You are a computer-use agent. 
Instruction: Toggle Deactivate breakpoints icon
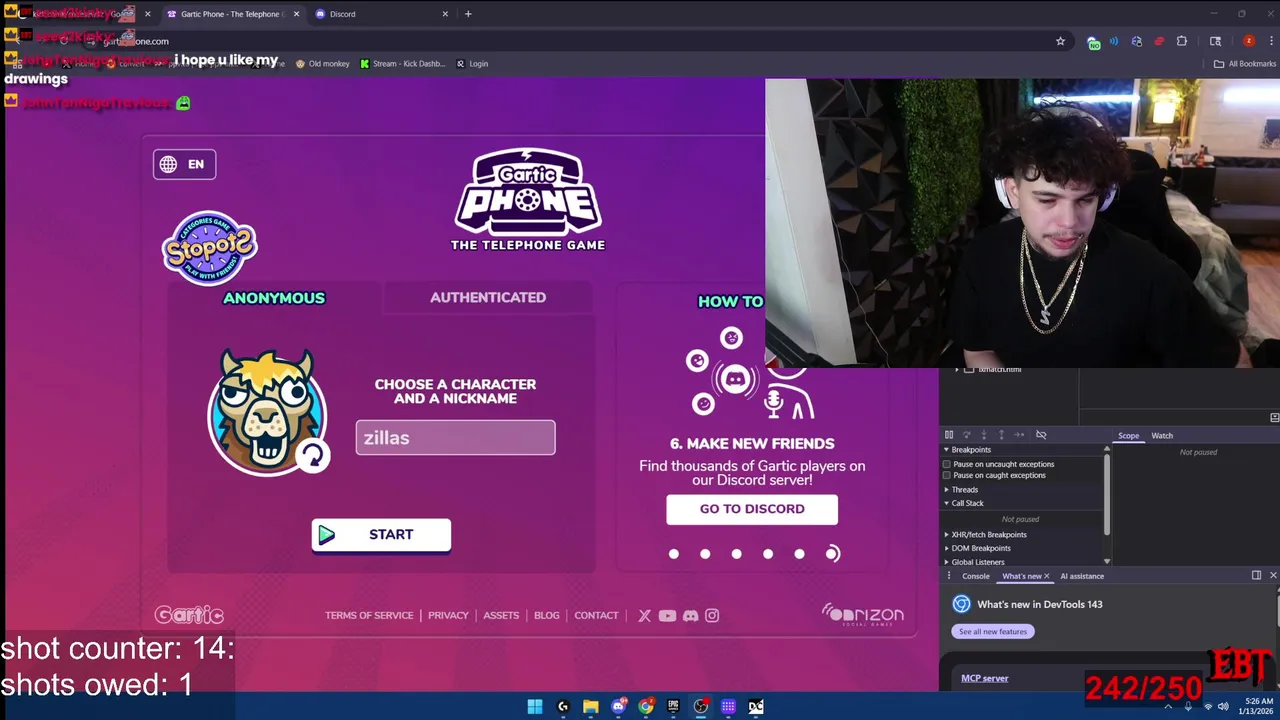pos(1041,435)
